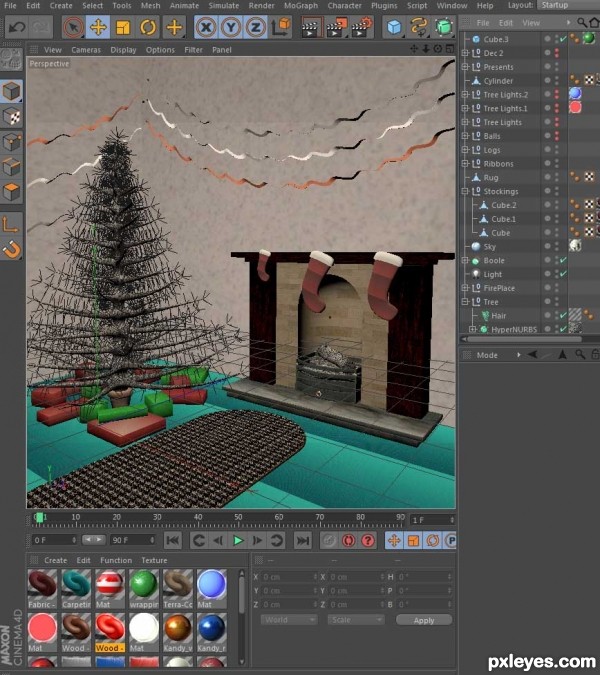Expand the Presents group

point(465,67)
